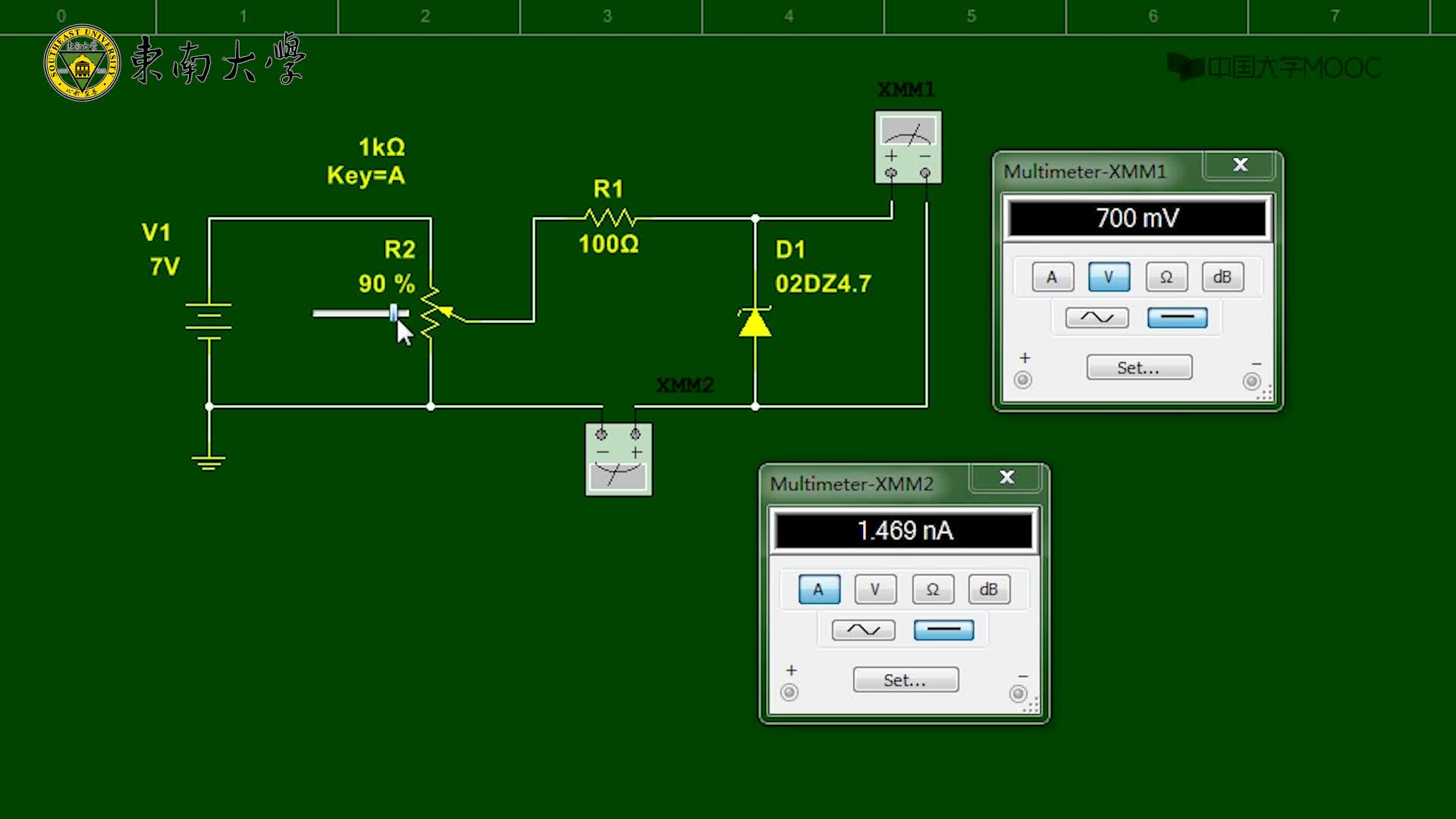Select ohmmeter Ω mode on Multimeter-XMM2

933,589
